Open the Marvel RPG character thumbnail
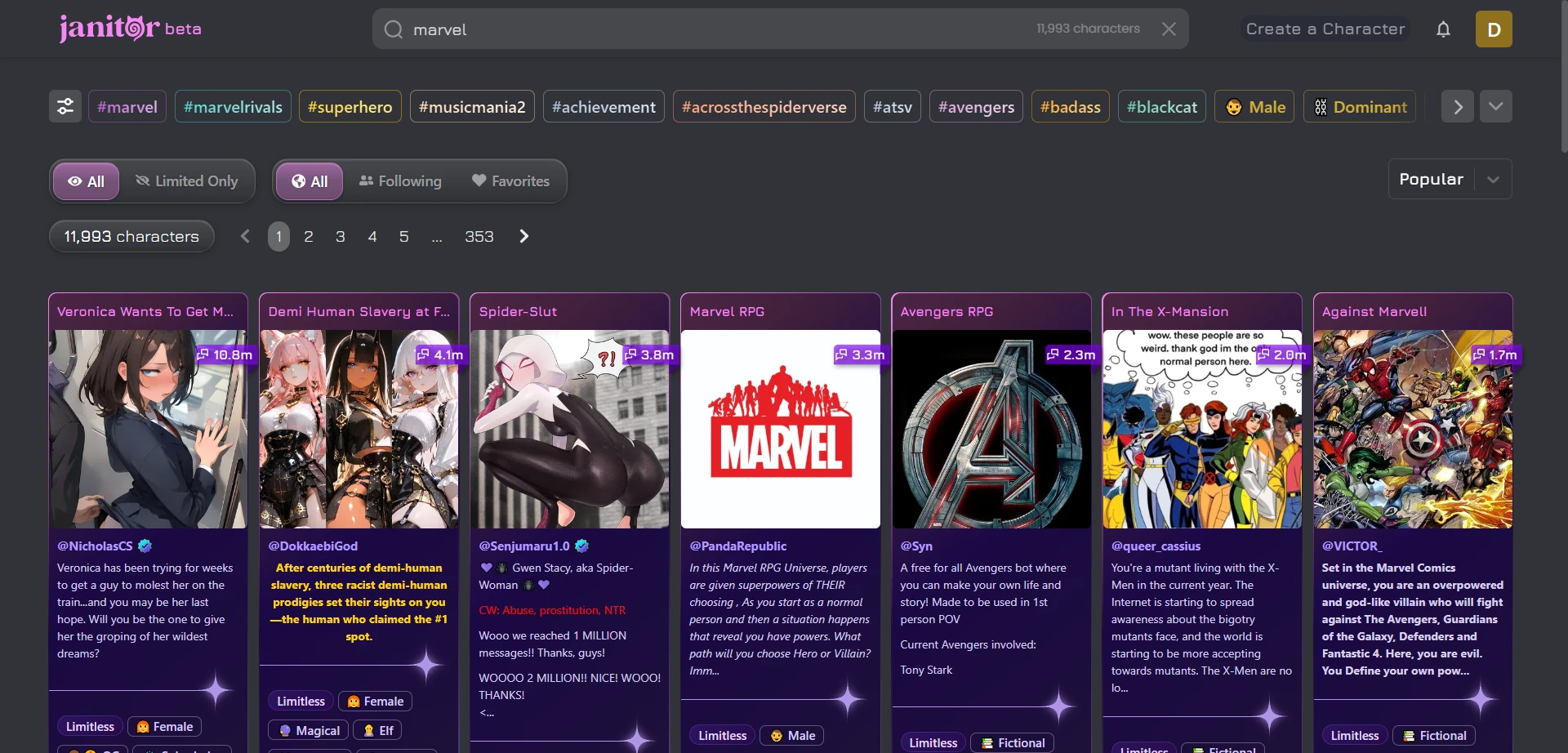 (780, 430)
